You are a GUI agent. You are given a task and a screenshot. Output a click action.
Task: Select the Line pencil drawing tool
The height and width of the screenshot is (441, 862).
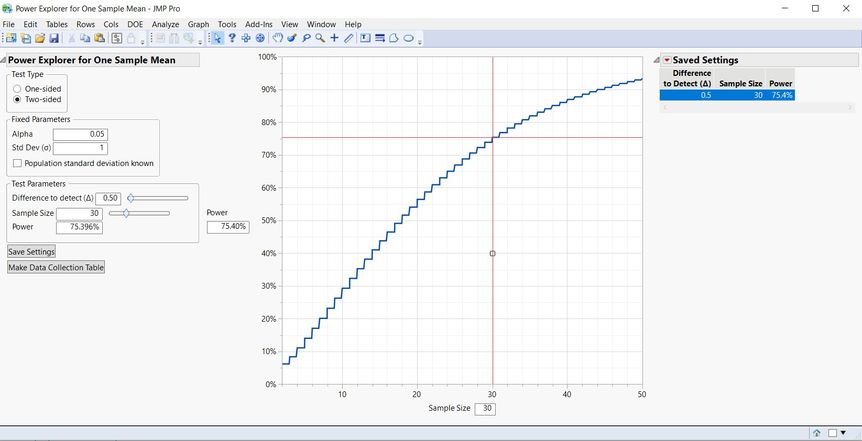coord(349,38)
